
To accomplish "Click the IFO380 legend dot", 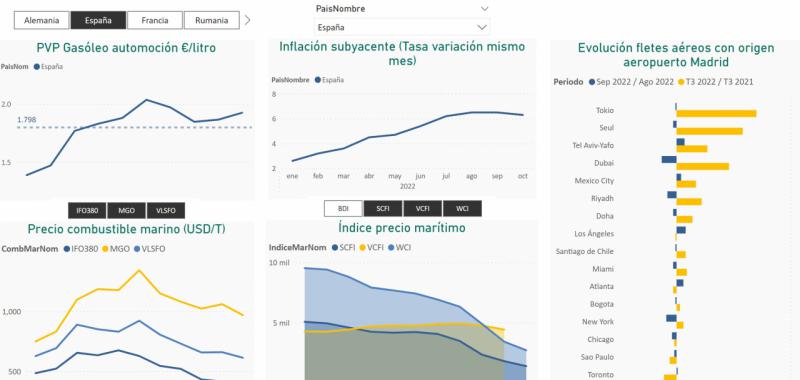I will [x=66, y=249].
